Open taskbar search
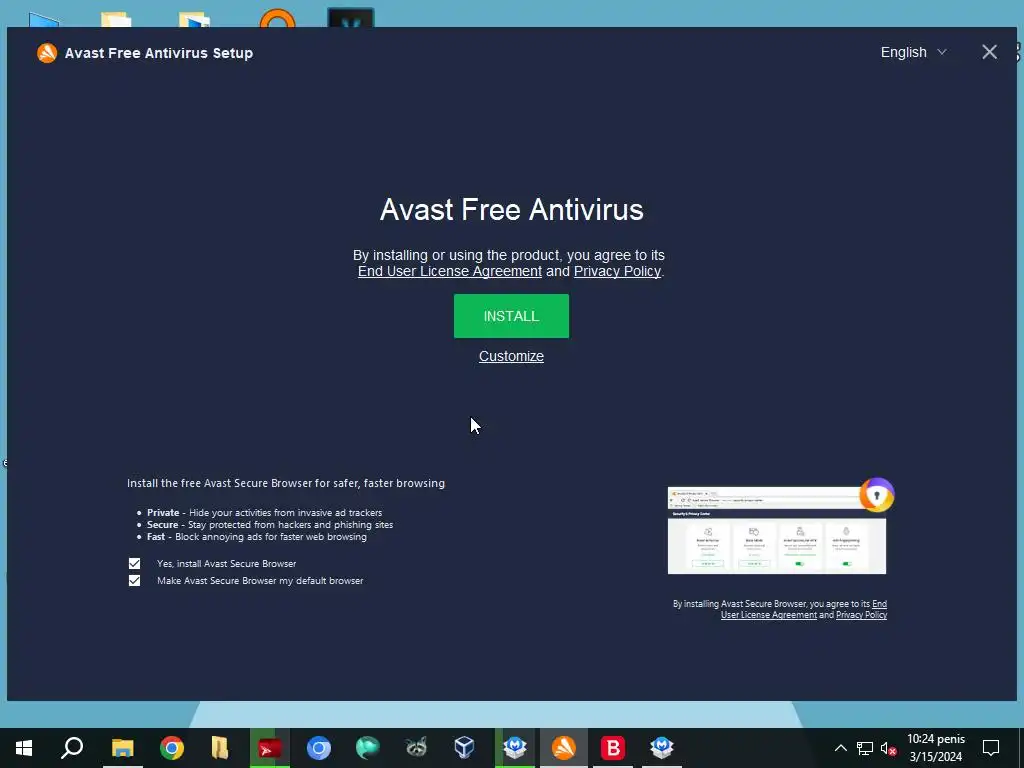 72,748
